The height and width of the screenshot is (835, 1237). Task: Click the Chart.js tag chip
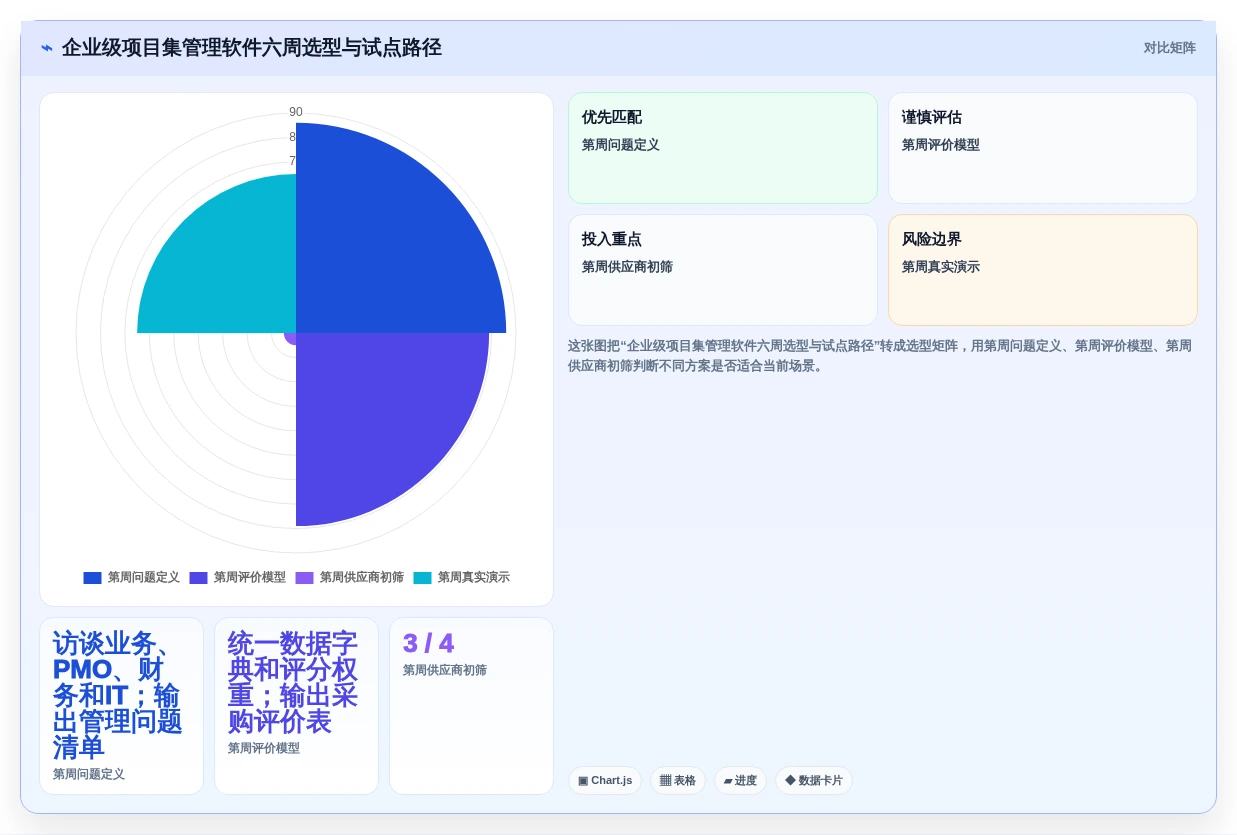click(x=605, y=781)
